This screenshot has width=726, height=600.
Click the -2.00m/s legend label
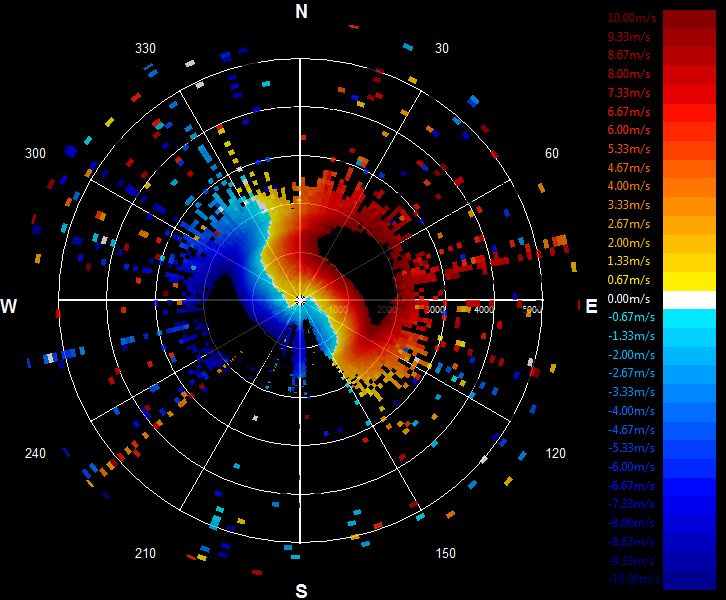coord(631,355)
